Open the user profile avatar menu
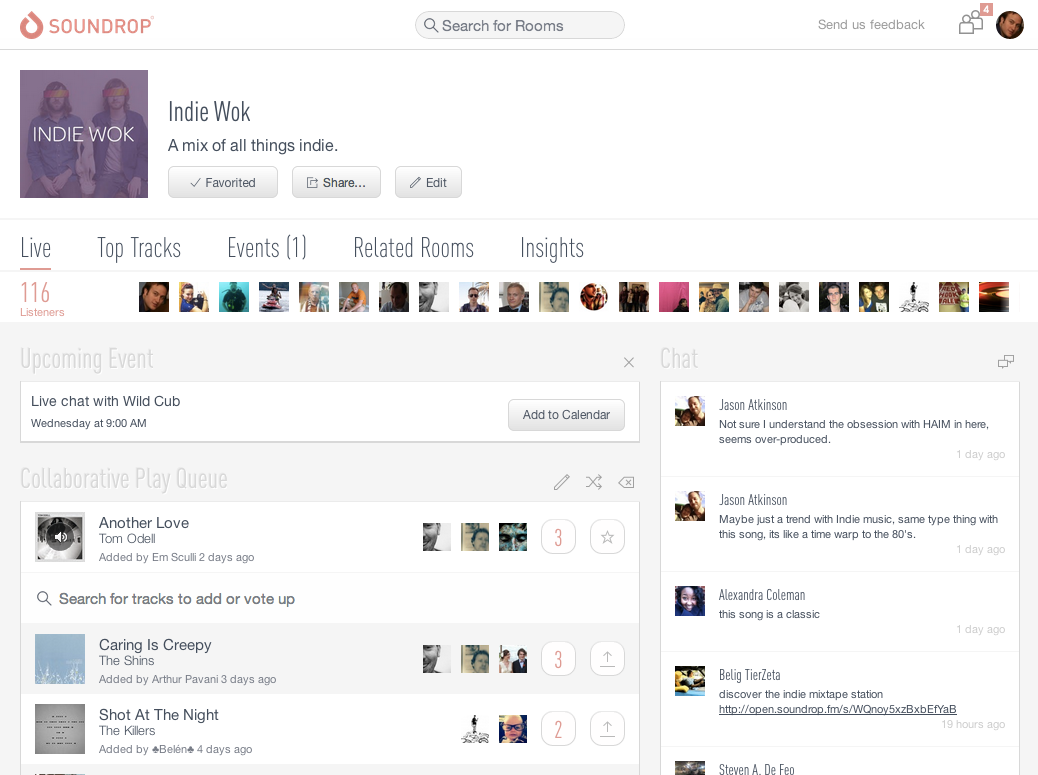Viewport: 1038px width, 775px height. point(1010,25)
